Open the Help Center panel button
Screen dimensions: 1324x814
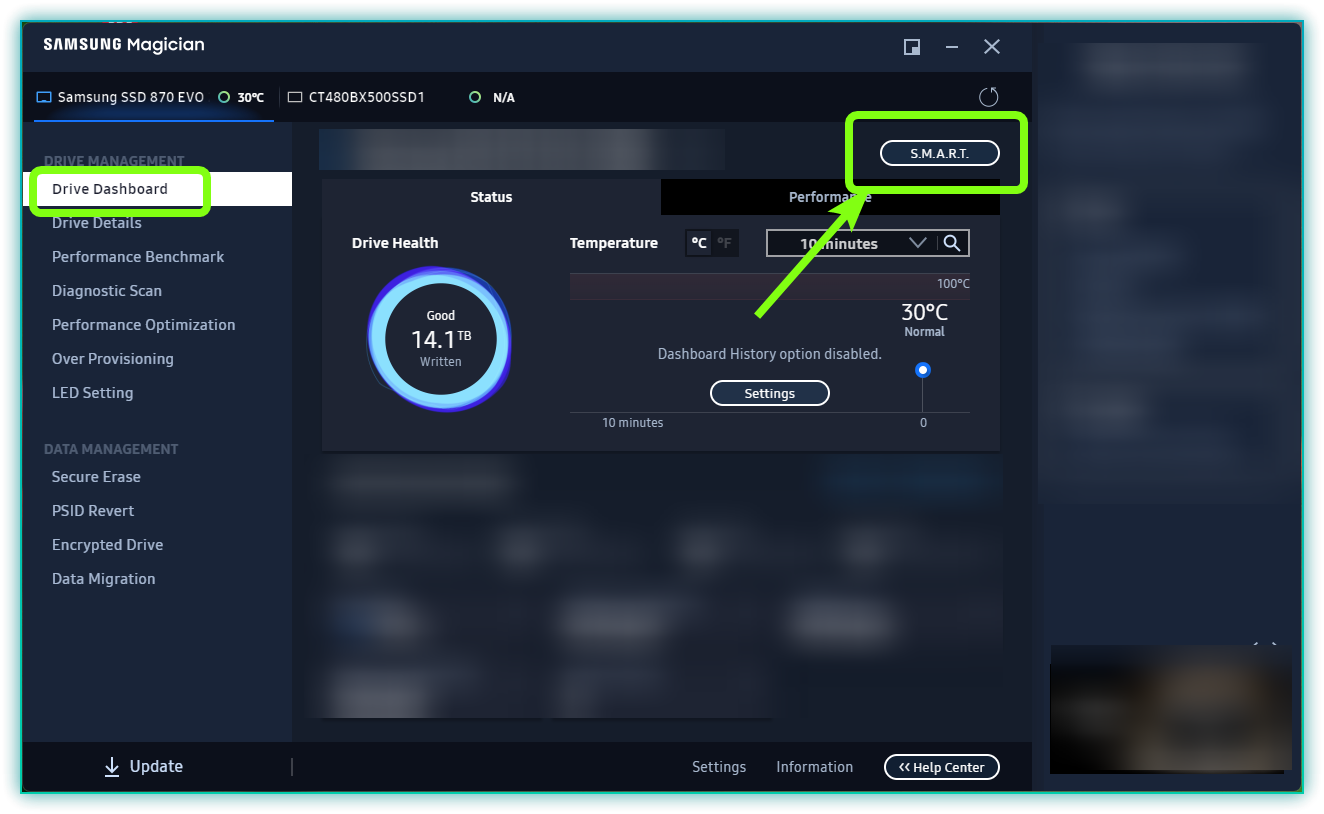click(942, 767)
